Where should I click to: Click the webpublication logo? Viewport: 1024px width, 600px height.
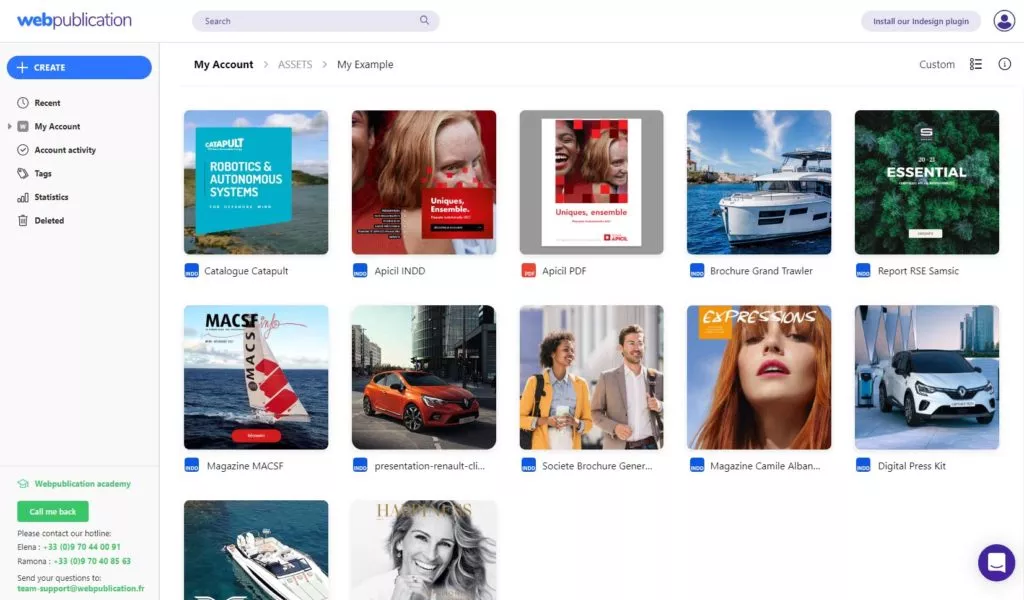(x=74, y=20)
